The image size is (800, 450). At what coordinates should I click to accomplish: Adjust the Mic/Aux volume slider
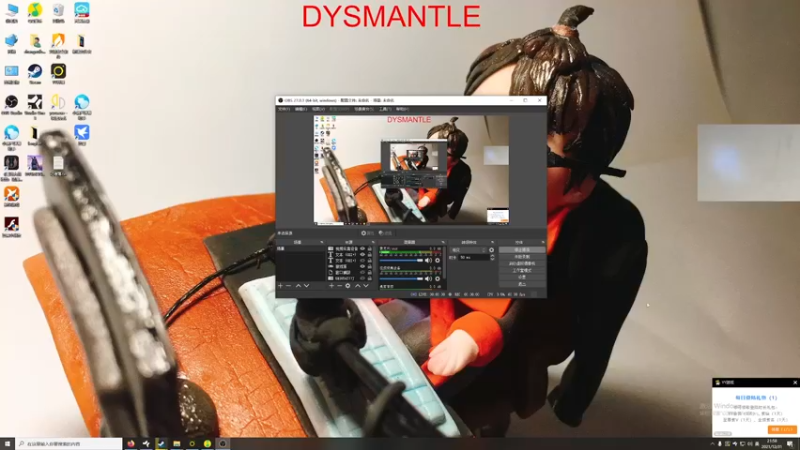point(401,260)
